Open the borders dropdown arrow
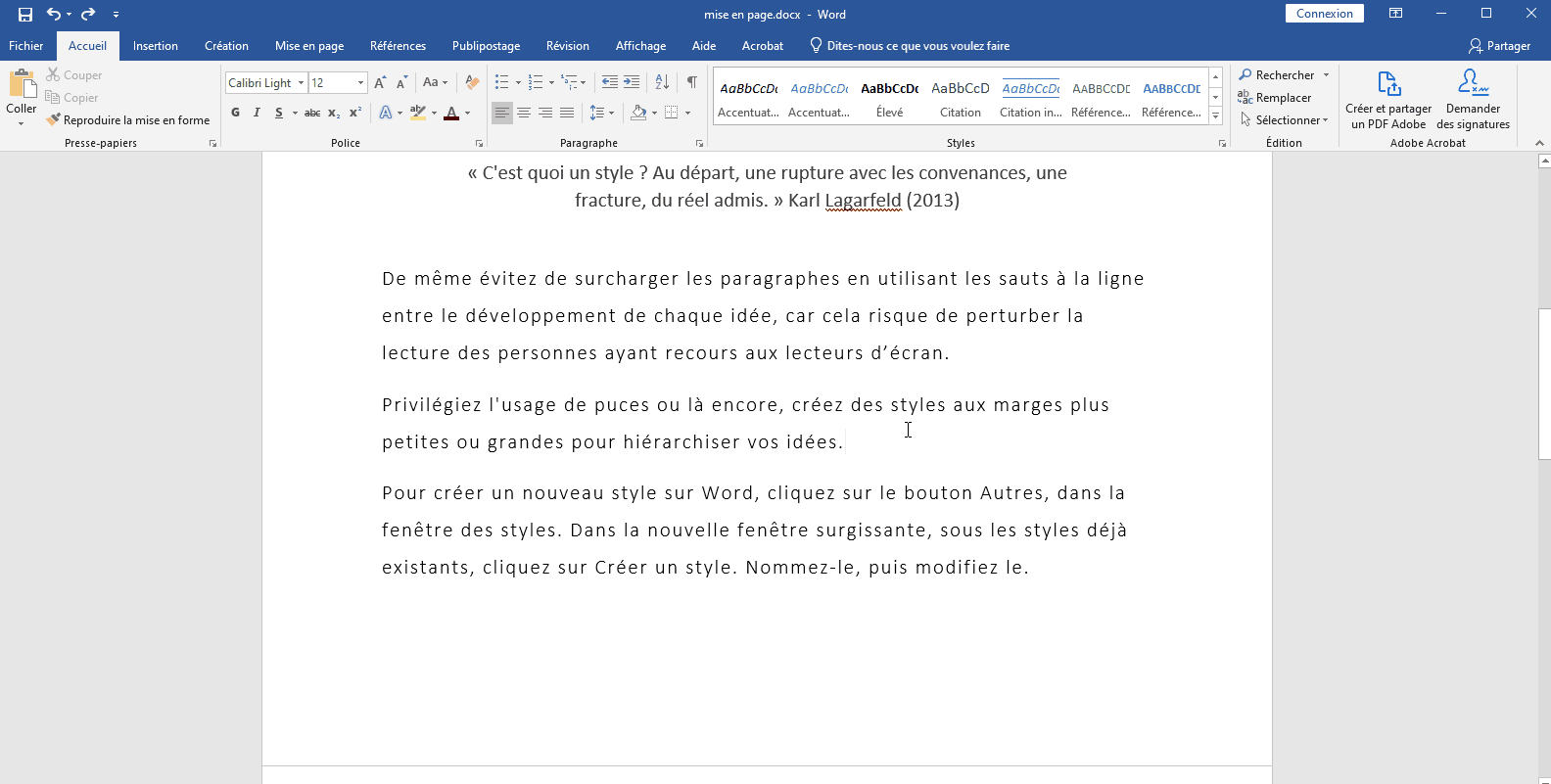This screenshot has height=784, width=1551. point(687,113)
